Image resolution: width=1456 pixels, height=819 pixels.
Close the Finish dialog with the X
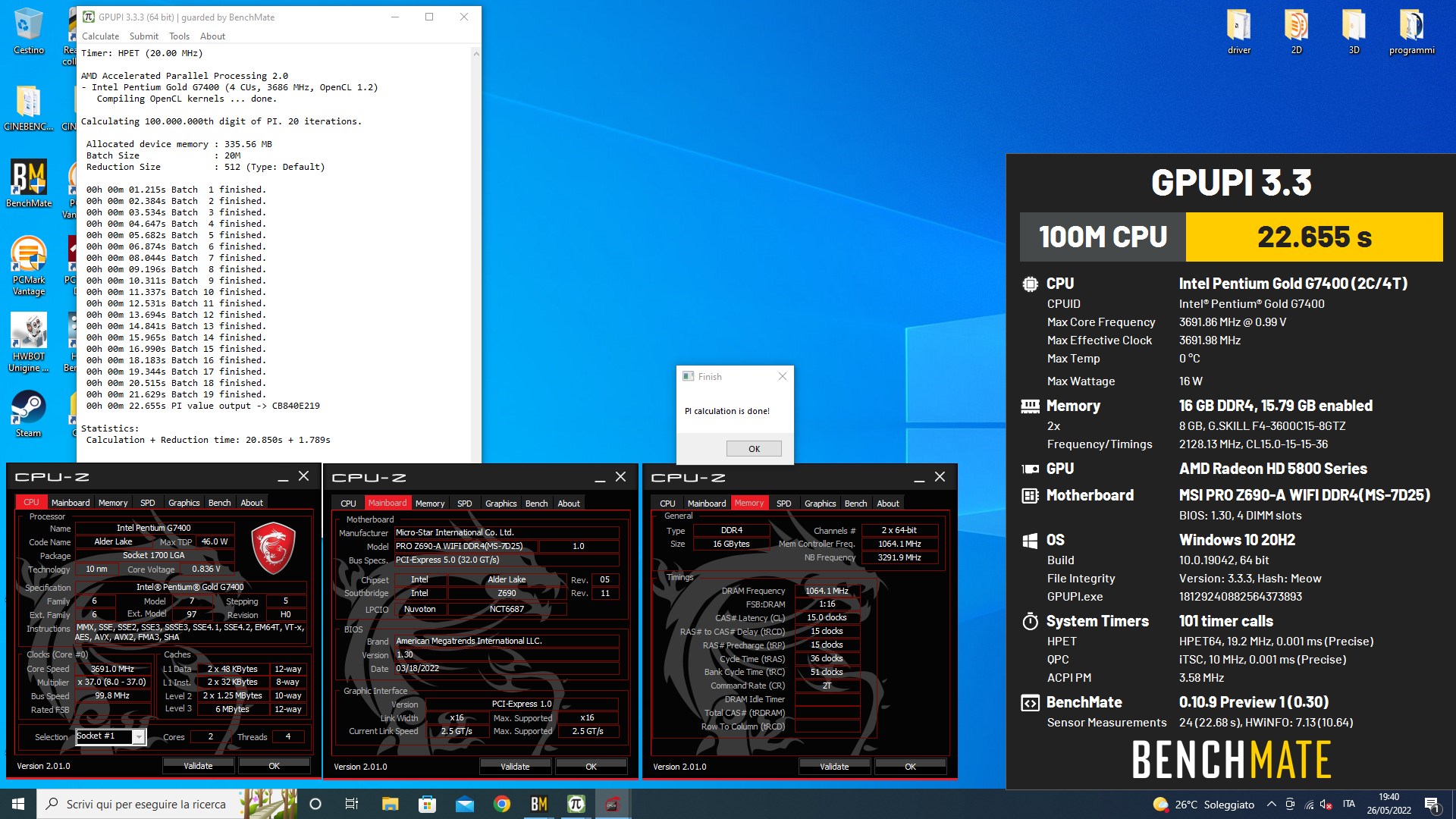click(x=783, y=376)
